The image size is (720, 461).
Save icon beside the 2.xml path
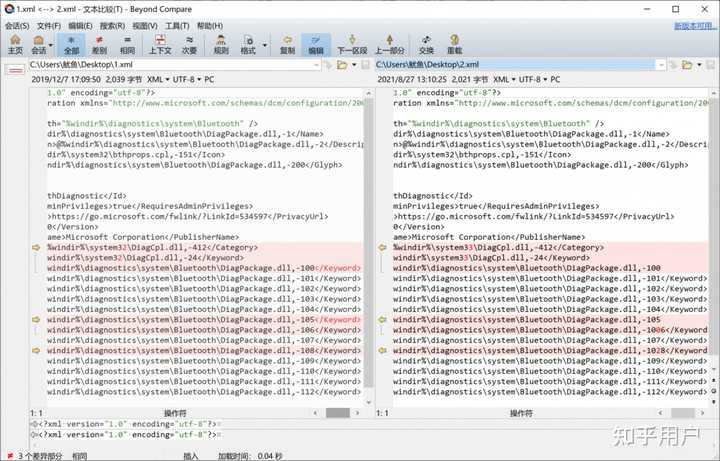tap(711, 65)
